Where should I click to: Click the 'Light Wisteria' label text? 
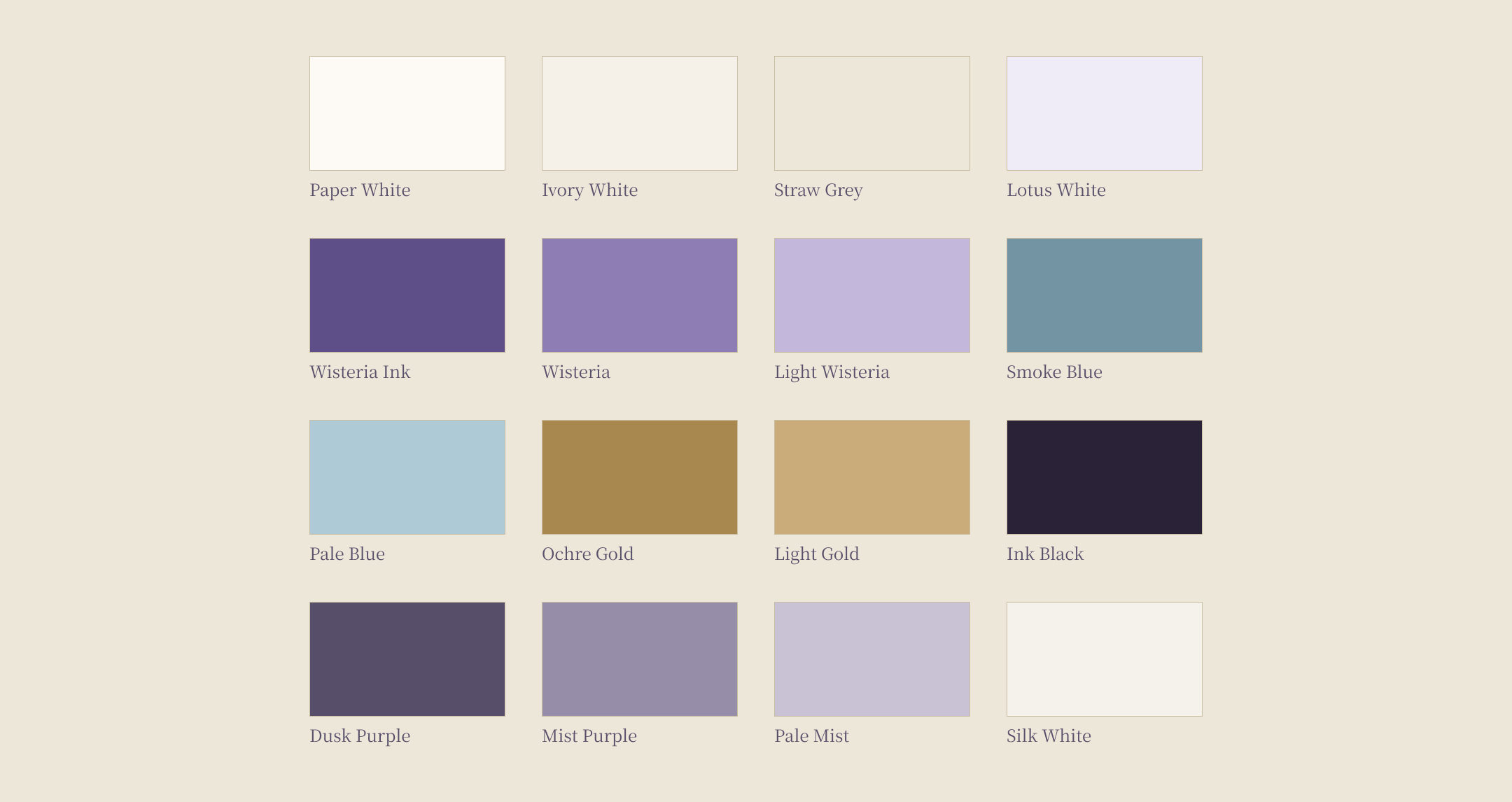point(832,372)
